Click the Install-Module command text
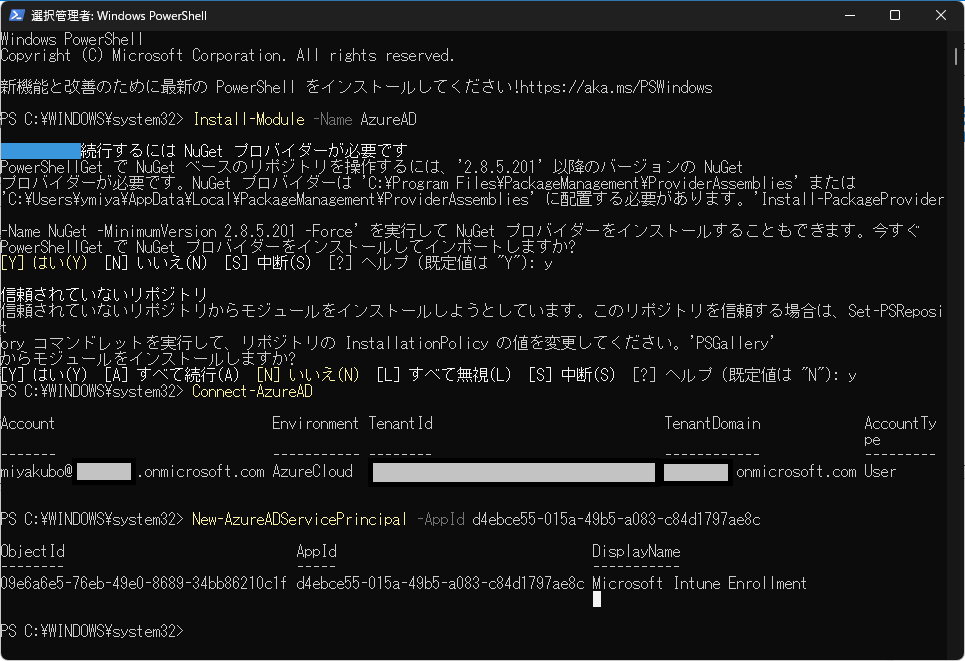Image resolution: width=965 pixels, height=661 pixels. click(249, 119)
